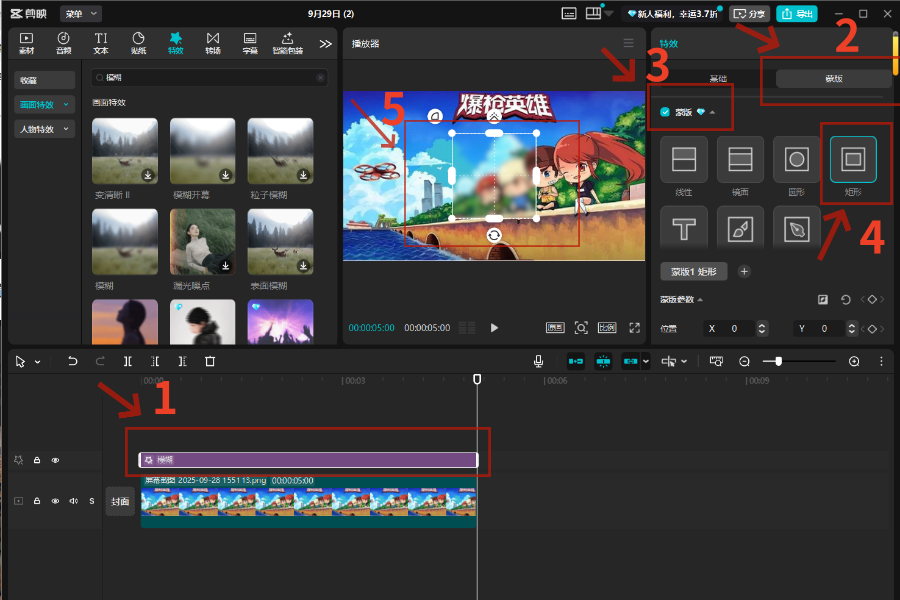Open the 文本 text tab
900x600 pixels.
pos(101,42)
